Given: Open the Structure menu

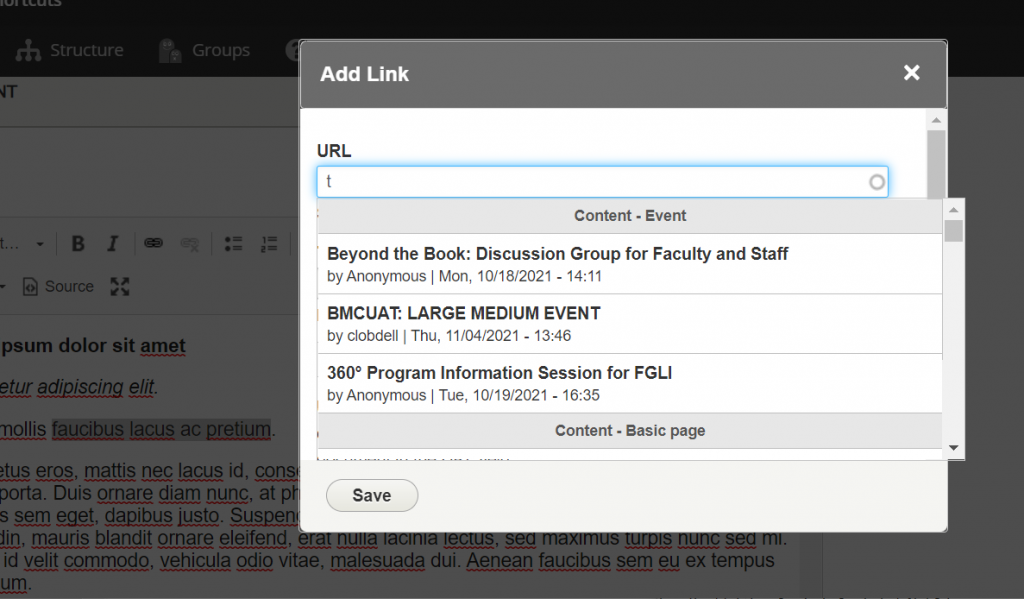Looking at the screenshot, I should click(70, 50).
